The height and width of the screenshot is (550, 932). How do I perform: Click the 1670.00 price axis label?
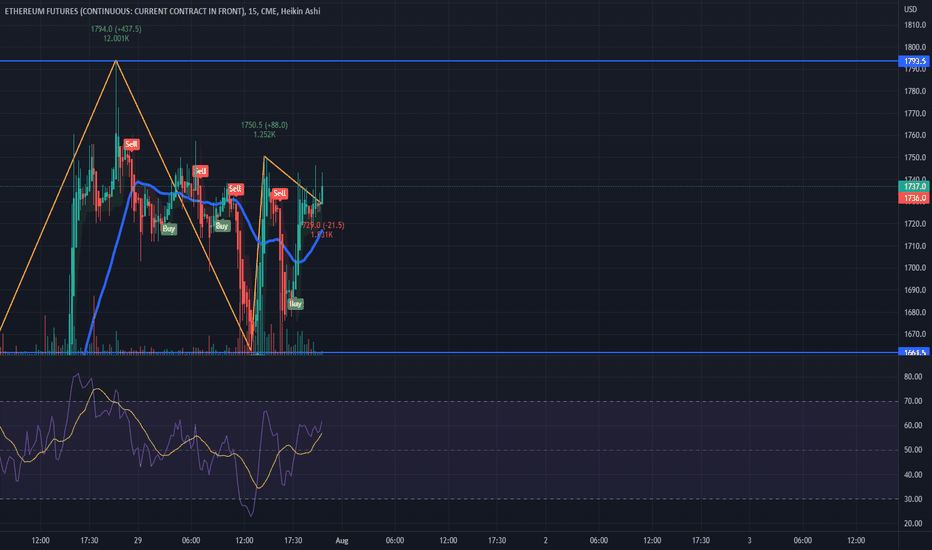[x=915, y=334]
